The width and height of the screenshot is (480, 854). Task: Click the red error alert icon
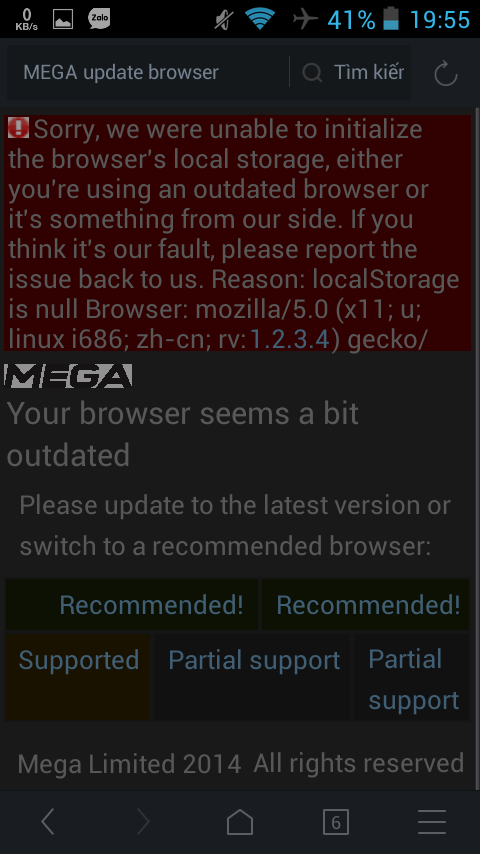[x=19, y=129]
